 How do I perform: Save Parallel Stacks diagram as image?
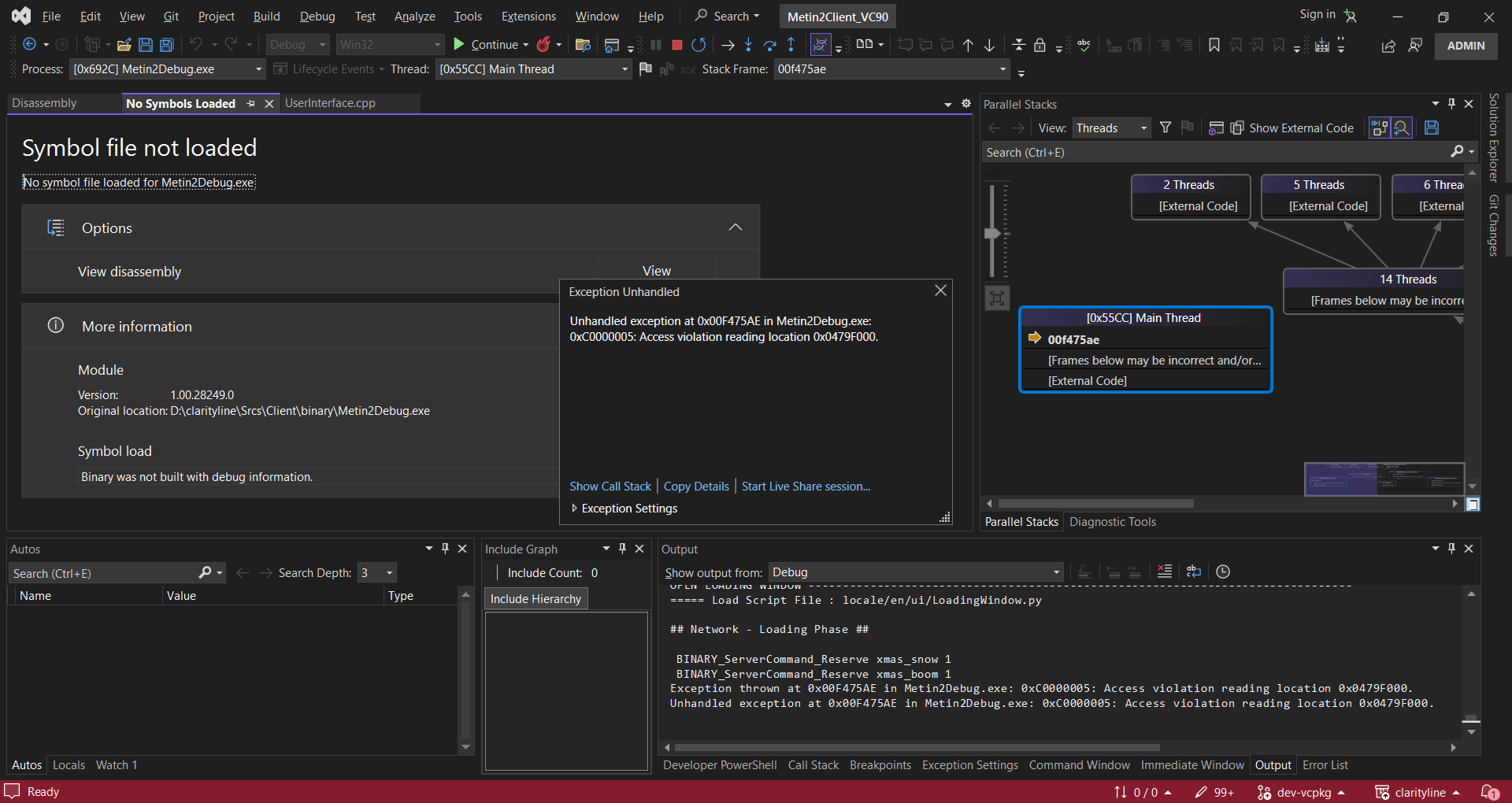(1432, 128)
